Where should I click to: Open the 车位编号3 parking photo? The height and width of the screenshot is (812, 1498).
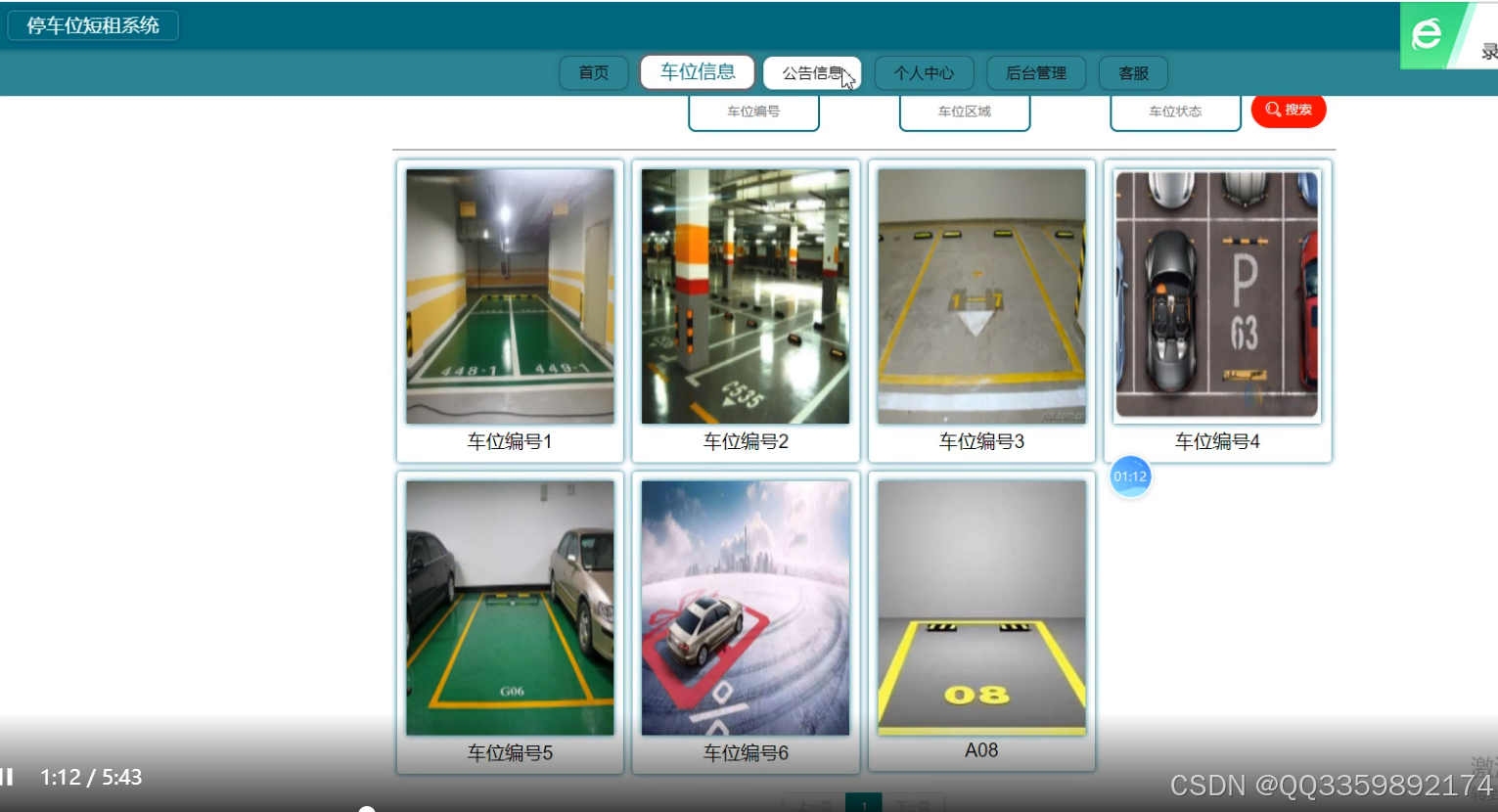[x=981, y=296]
